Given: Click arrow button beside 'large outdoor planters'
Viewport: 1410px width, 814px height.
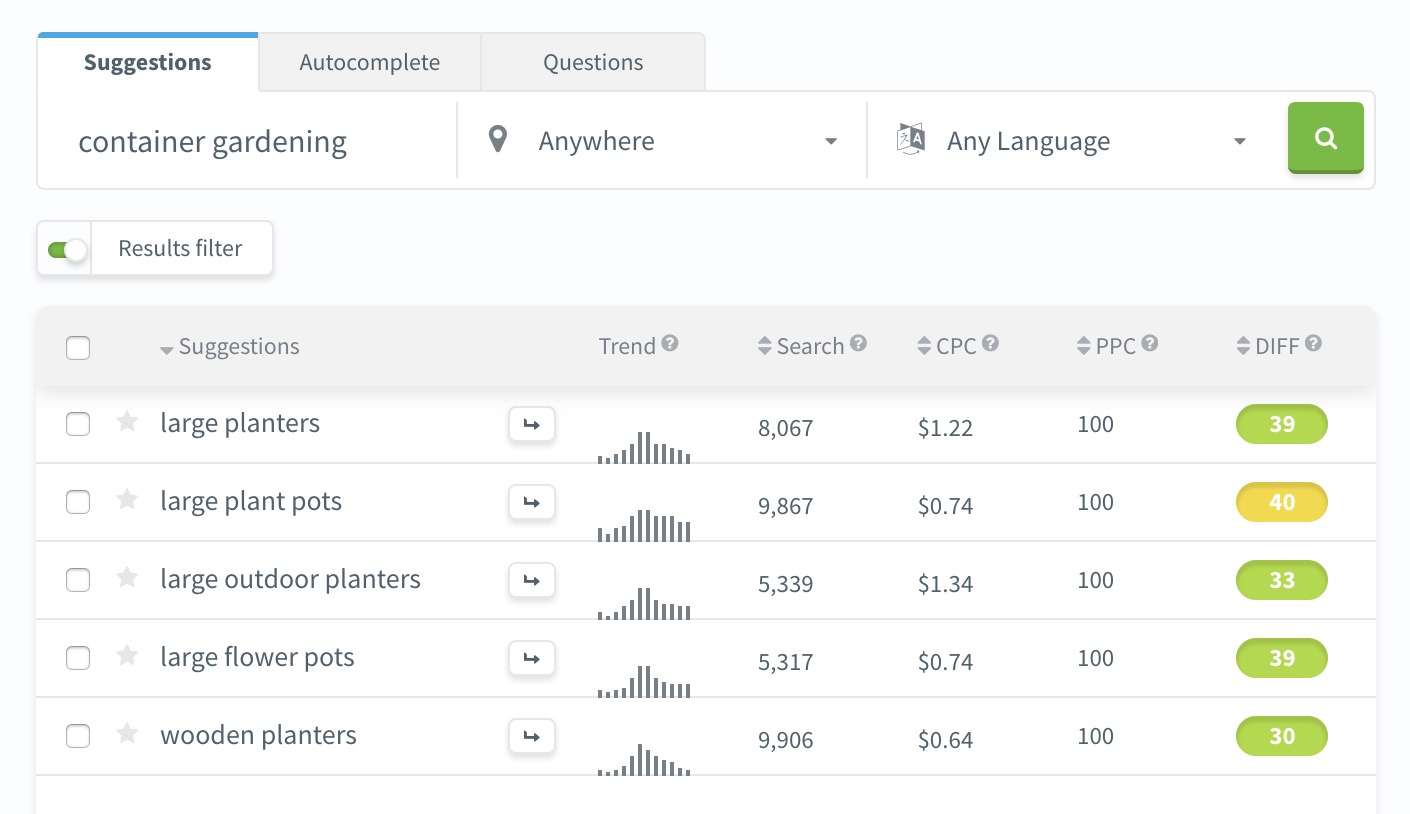Looking at the screenshot, I should [x=532, y=580].
